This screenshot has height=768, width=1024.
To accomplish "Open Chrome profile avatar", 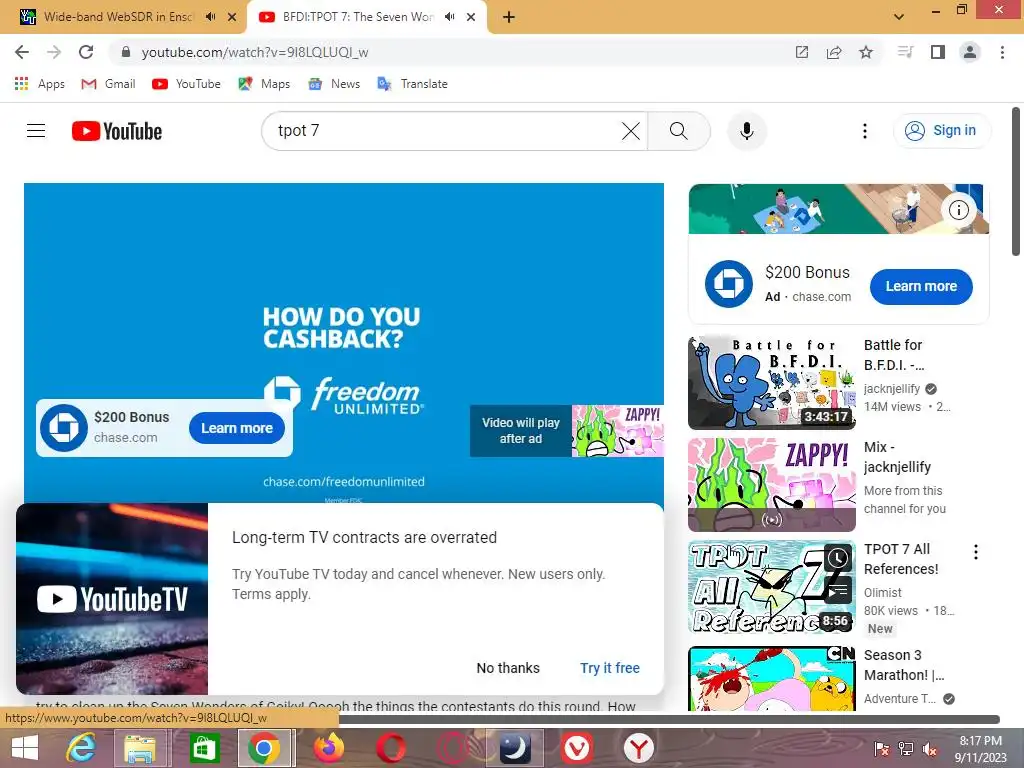I will click(970, 52).
